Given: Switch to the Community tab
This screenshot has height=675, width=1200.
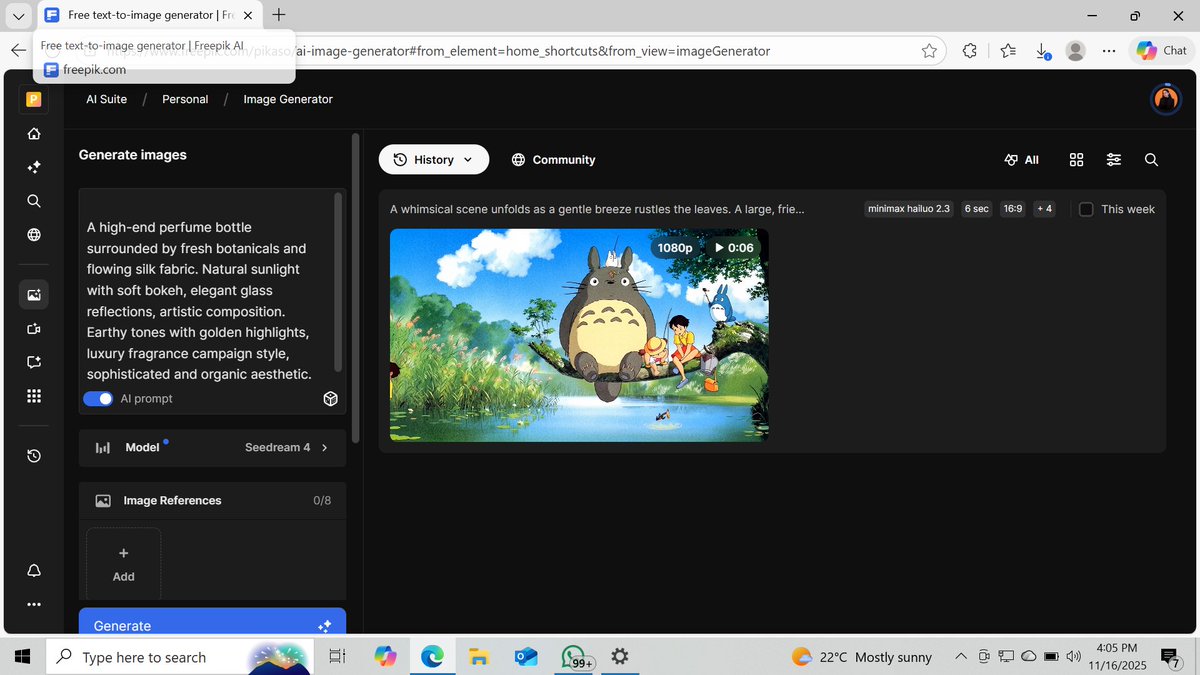Looking at the screenshot, I should point(553,160).
